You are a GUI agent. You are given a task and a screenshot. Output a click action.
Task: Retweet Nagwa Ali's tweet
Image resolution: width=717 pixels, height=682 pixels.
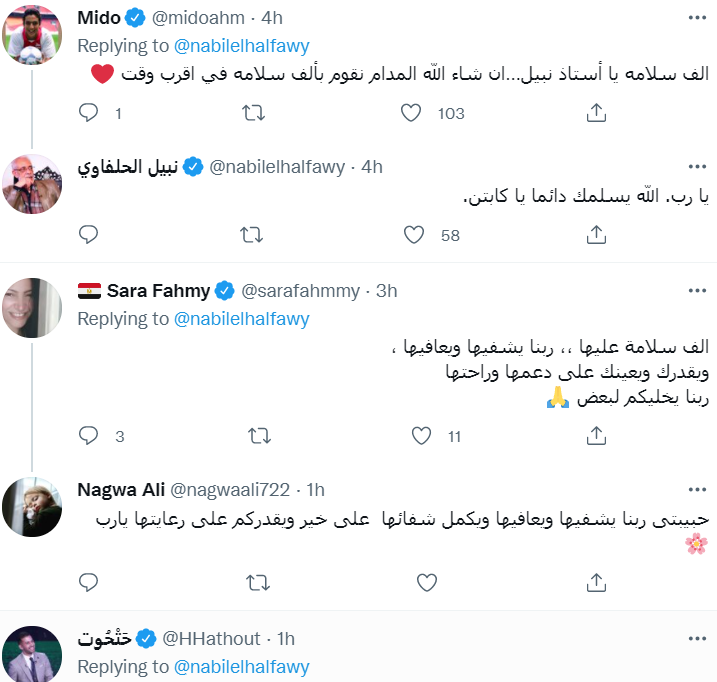pos(258,581)
